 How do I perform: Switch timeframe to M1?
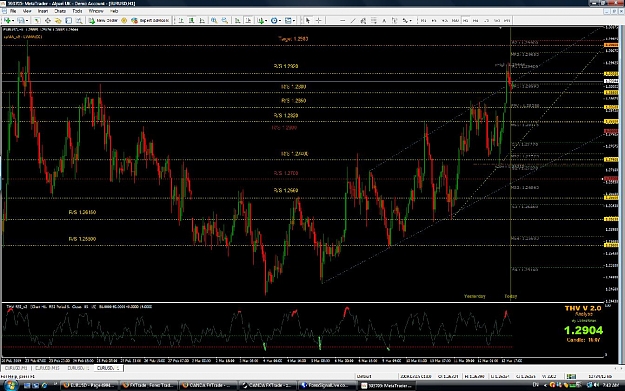pyautogui.click(x=423, y=20)
